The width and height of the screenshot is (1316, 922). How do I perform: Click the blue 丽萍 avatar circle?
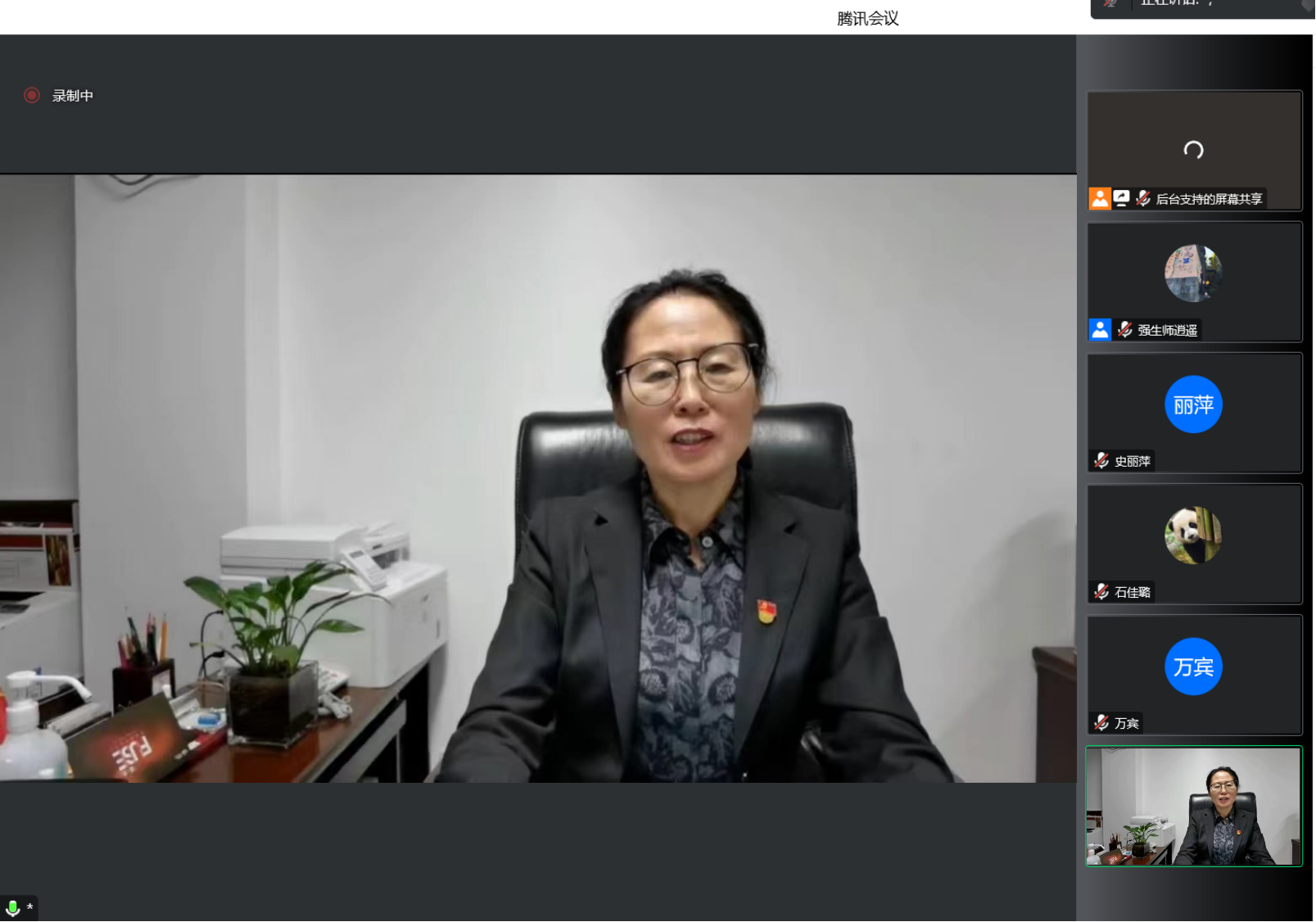(1193, 405)
